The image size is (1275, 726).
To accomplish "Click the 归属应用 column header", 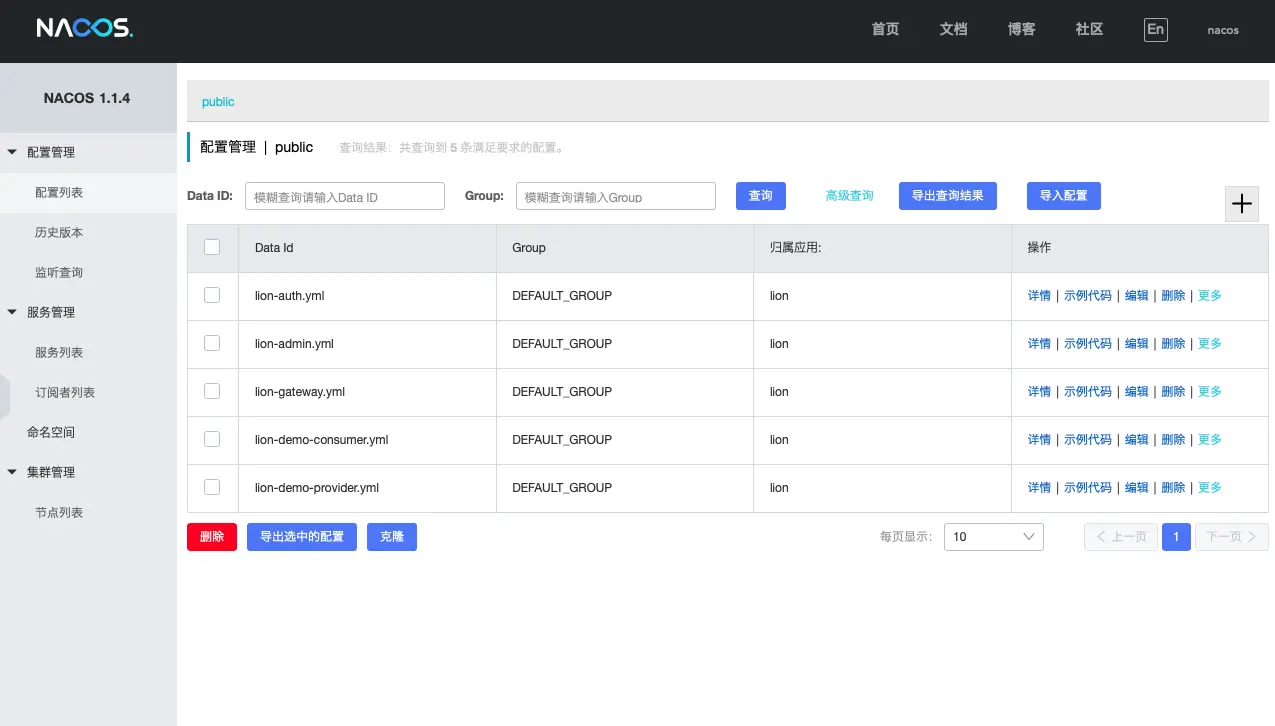I will tap(882, 248).
